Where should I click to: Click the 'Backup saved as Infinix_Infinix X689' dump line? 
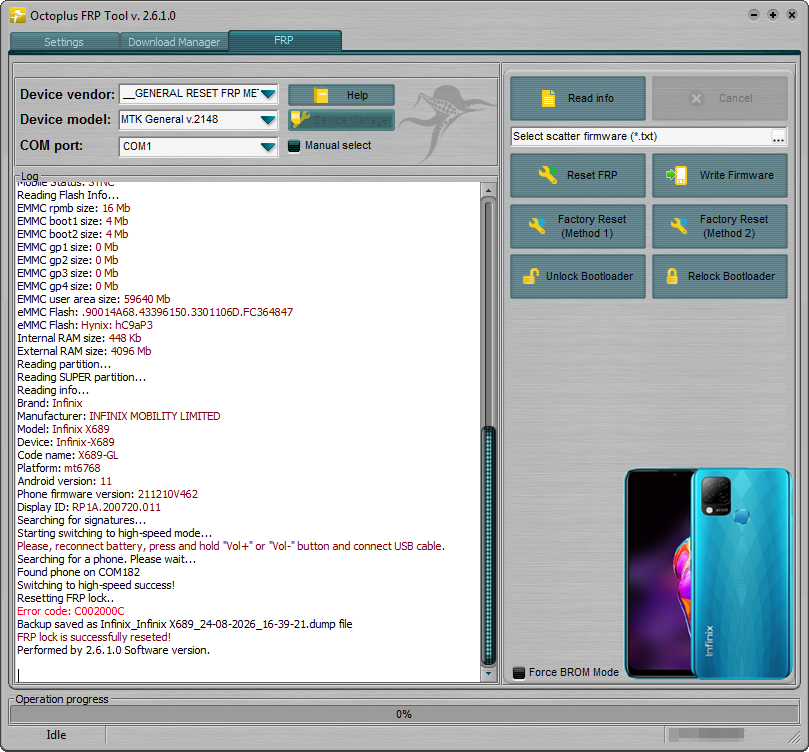[185, 624]
